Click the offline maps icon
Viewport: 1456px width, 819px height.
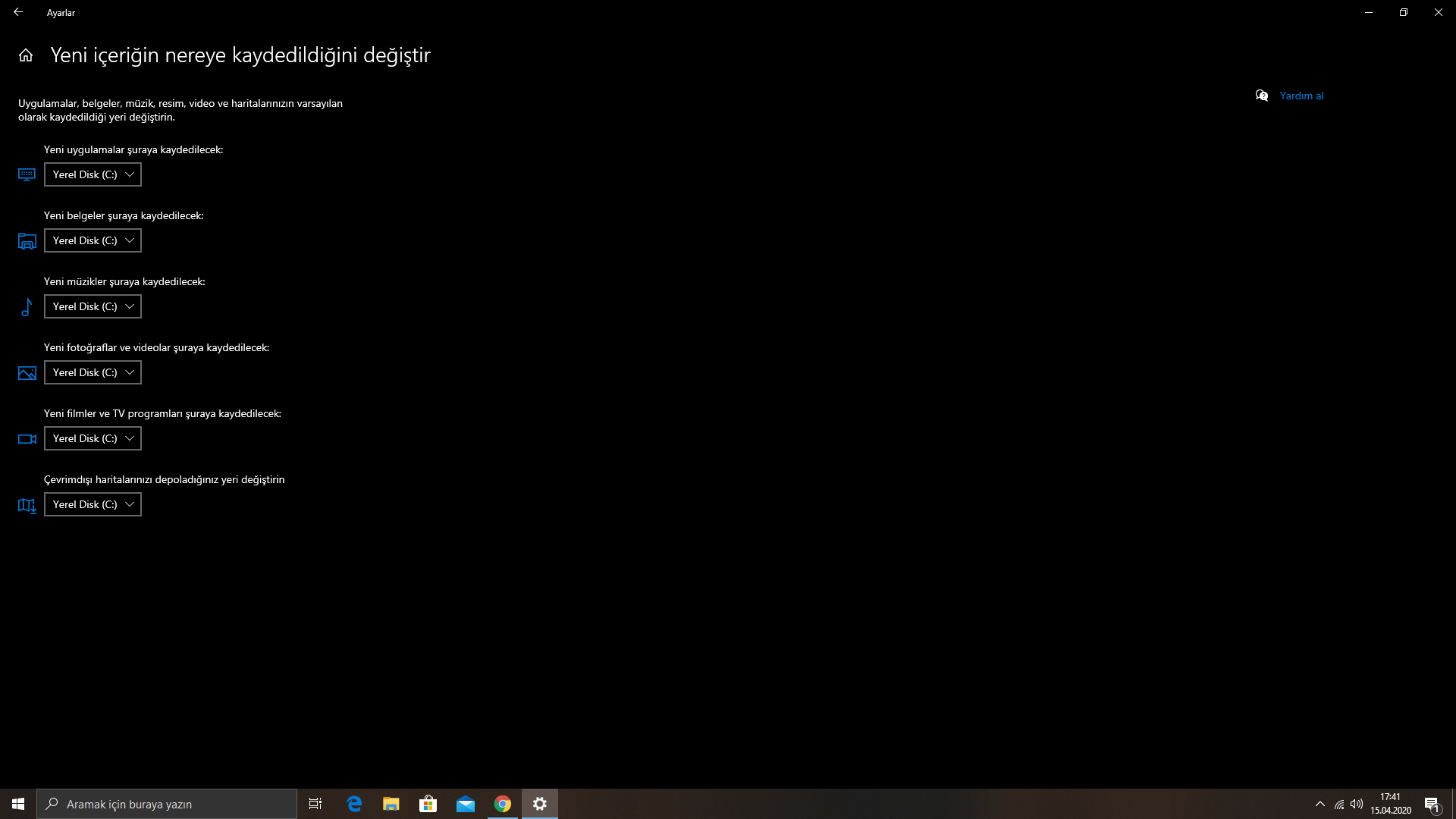tap(27, 505)
